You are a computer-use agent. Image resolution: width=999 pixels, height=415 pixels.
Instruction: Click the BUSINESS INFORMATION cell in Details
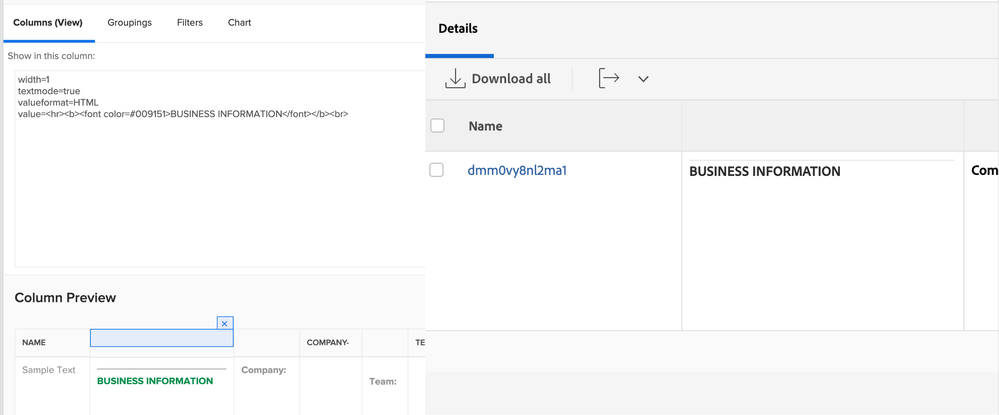[x=765, y=171]
